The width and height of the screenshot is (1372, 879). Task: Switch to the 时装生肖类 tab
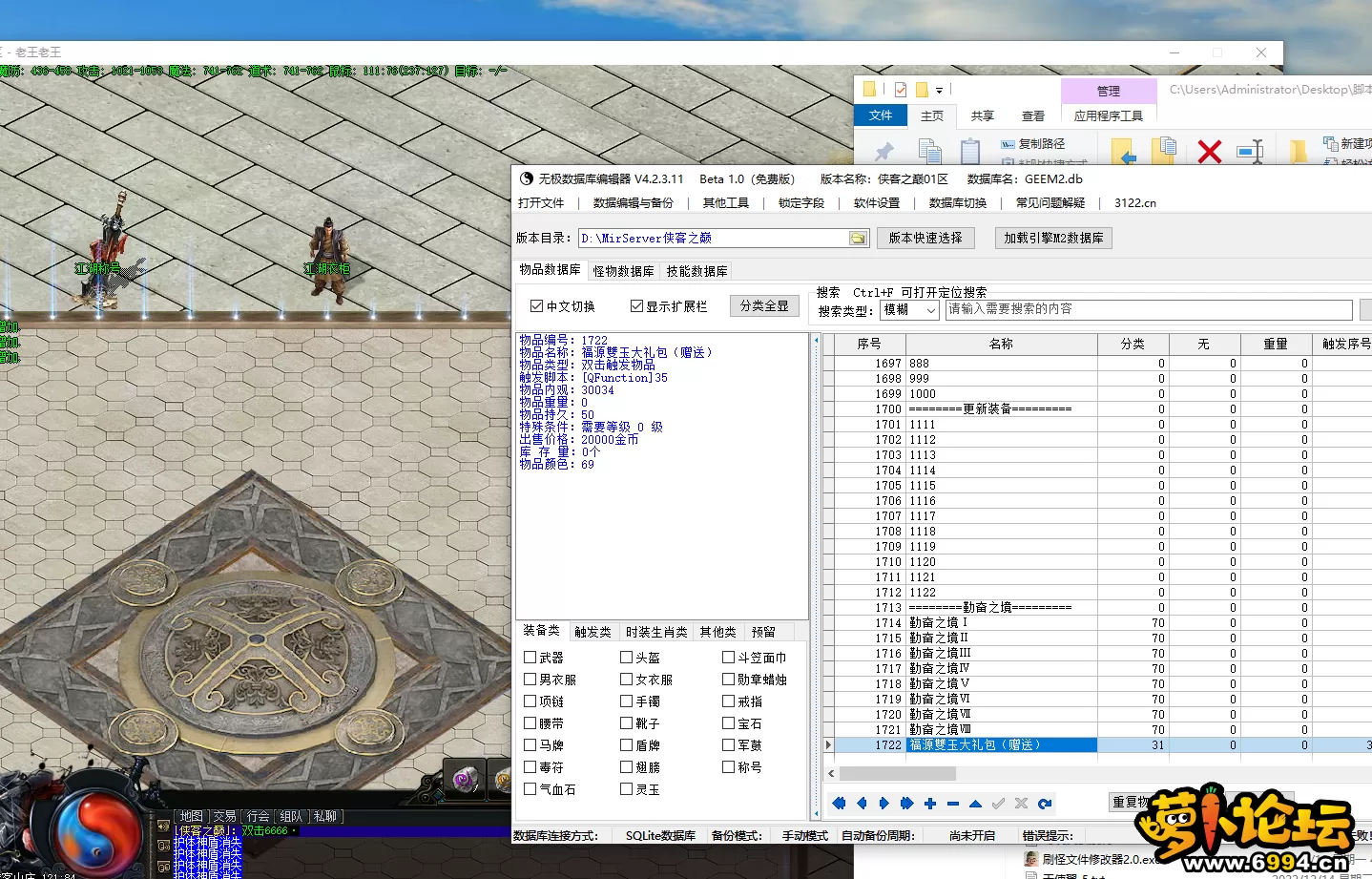coord(656,632)
